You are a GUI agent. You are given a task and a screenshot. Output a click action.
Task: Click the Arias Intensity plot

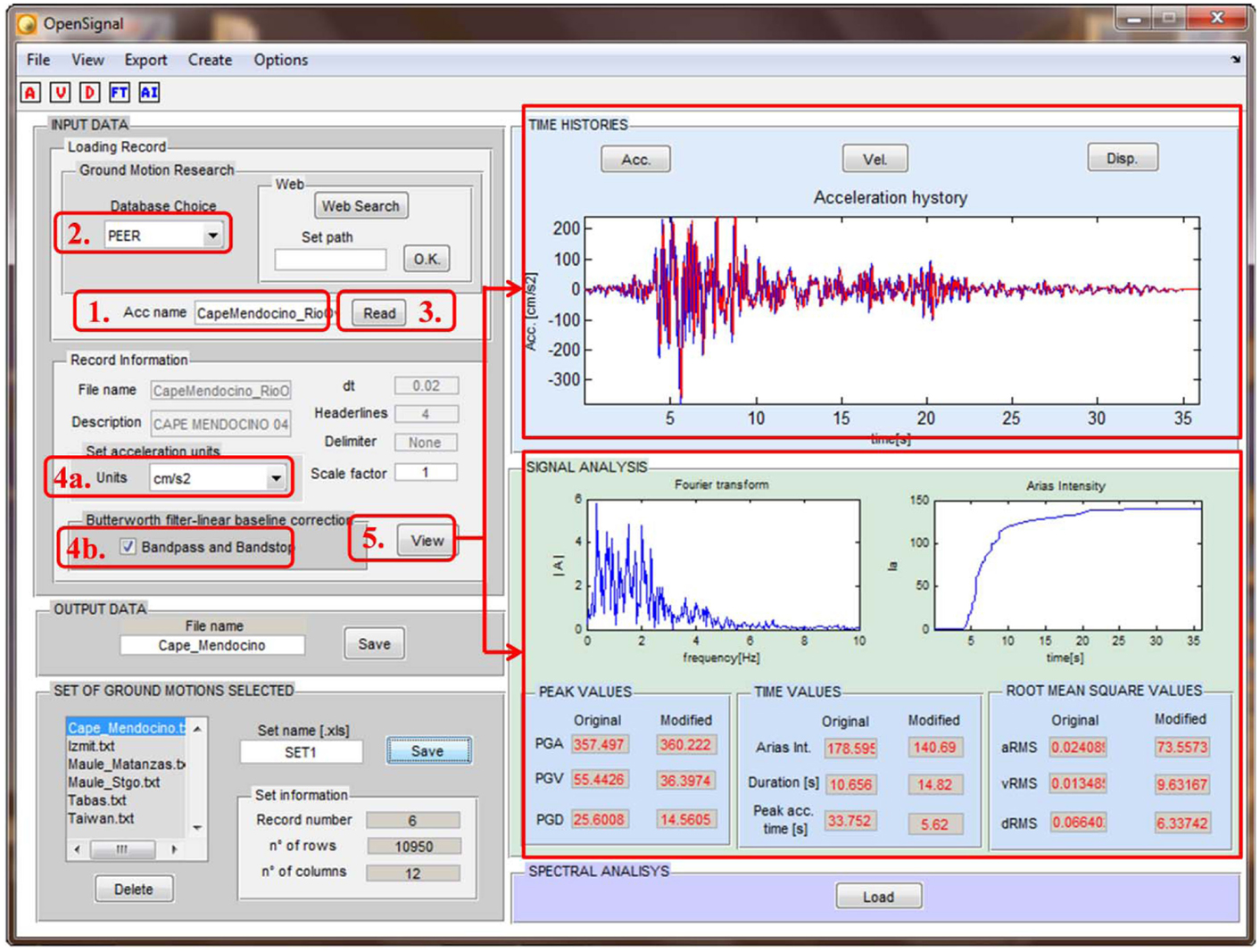coord(1067,566)
